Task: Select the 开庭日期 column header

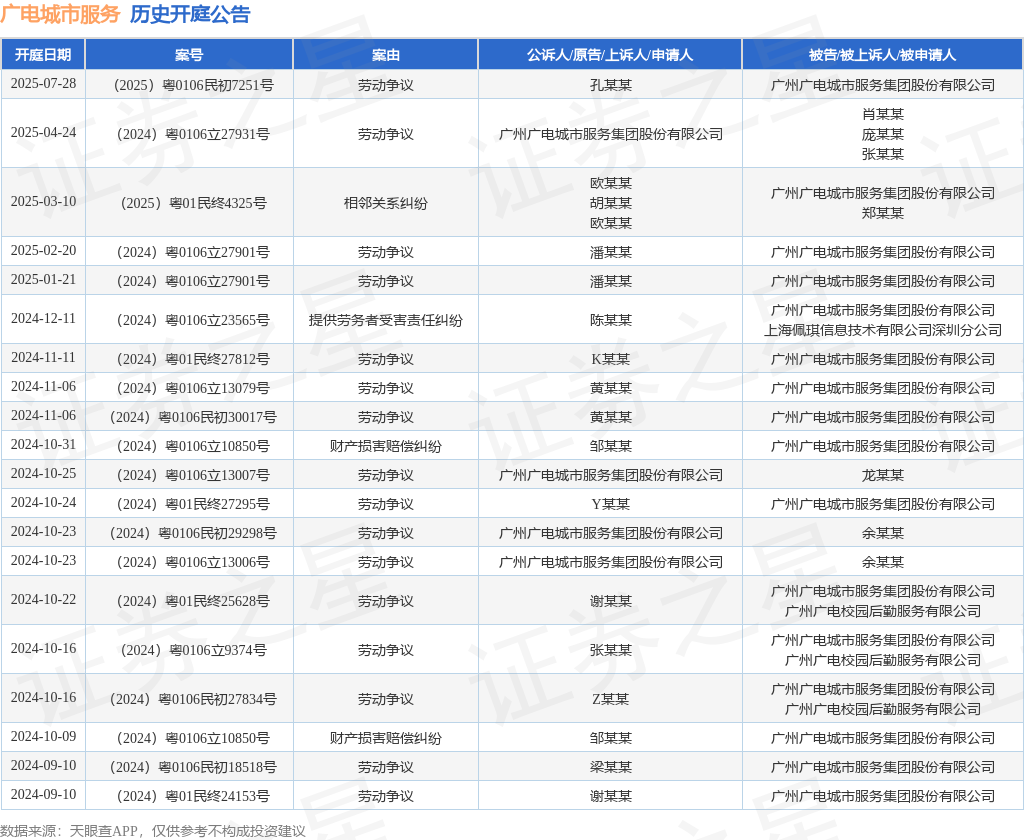Action: [x=43, y=55]
